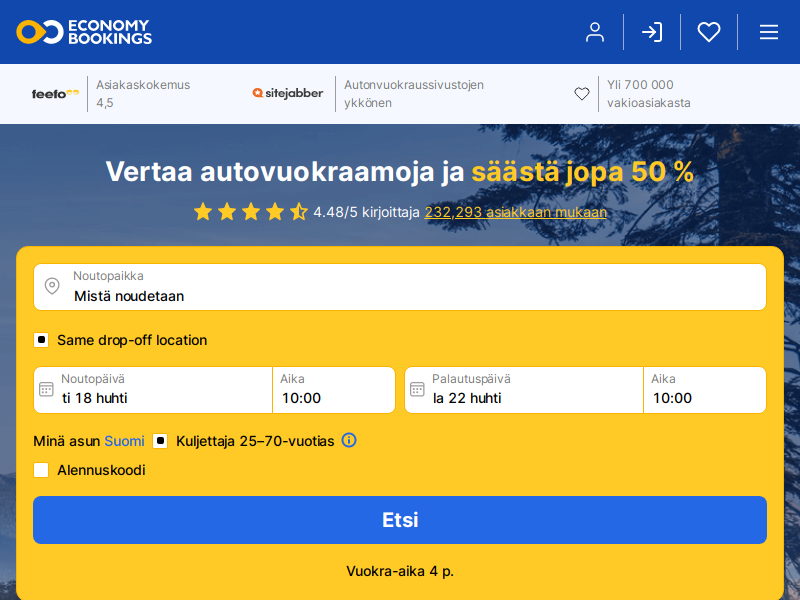This screenshot has height=600, width=800.
Task: Open the hamburger menu
Action: pyautogui.click(x=768, y=32)
